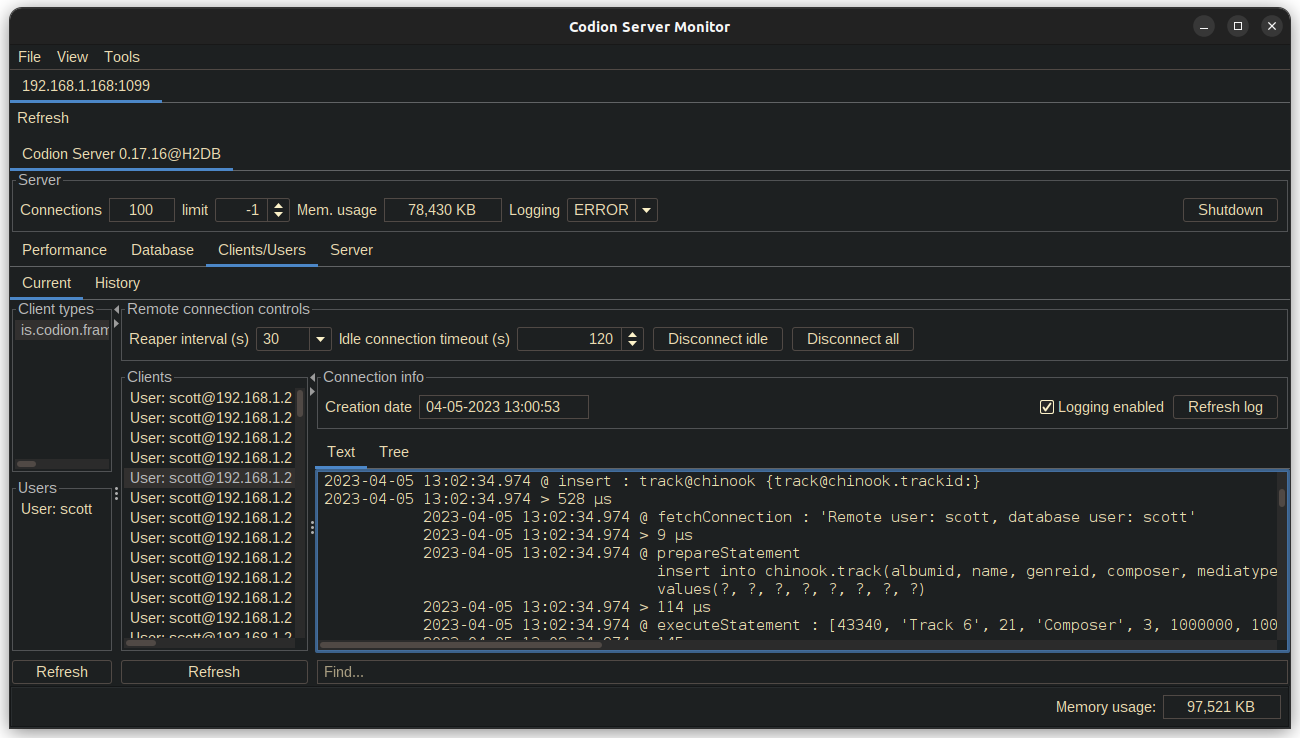
Task: Open the Tools menu
Action: pos(122,57)
